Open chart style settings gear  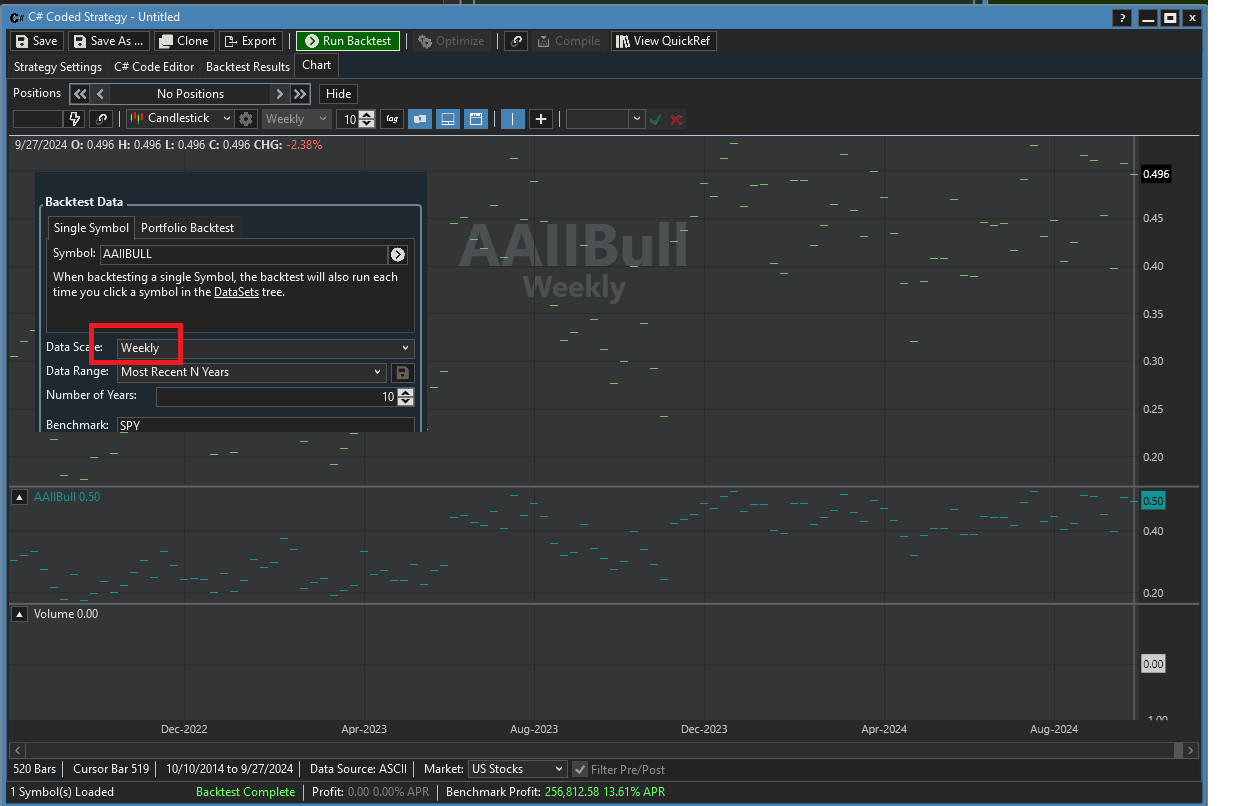tap(246, 119)
